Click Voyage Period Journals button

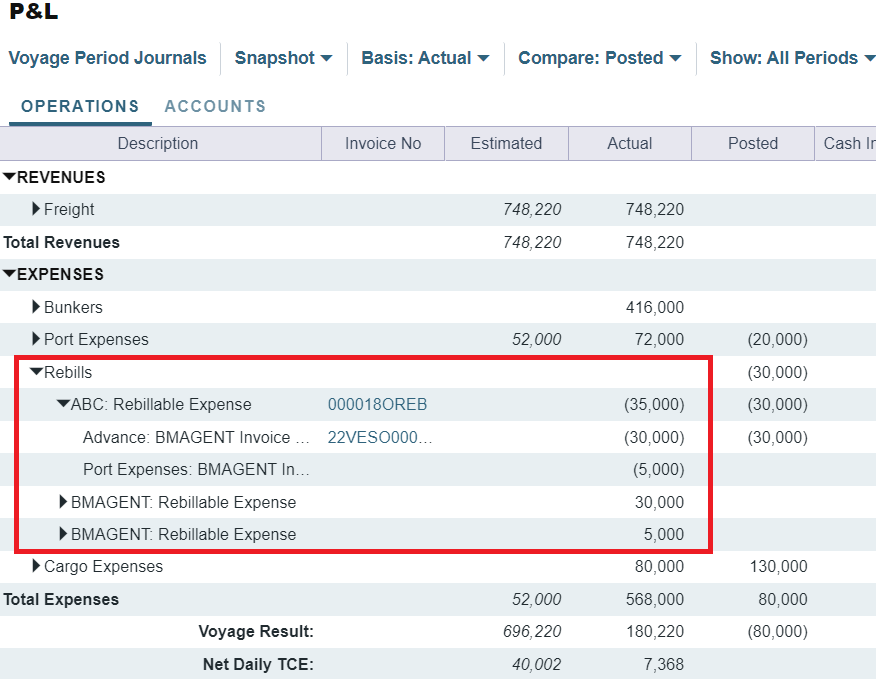107,58
